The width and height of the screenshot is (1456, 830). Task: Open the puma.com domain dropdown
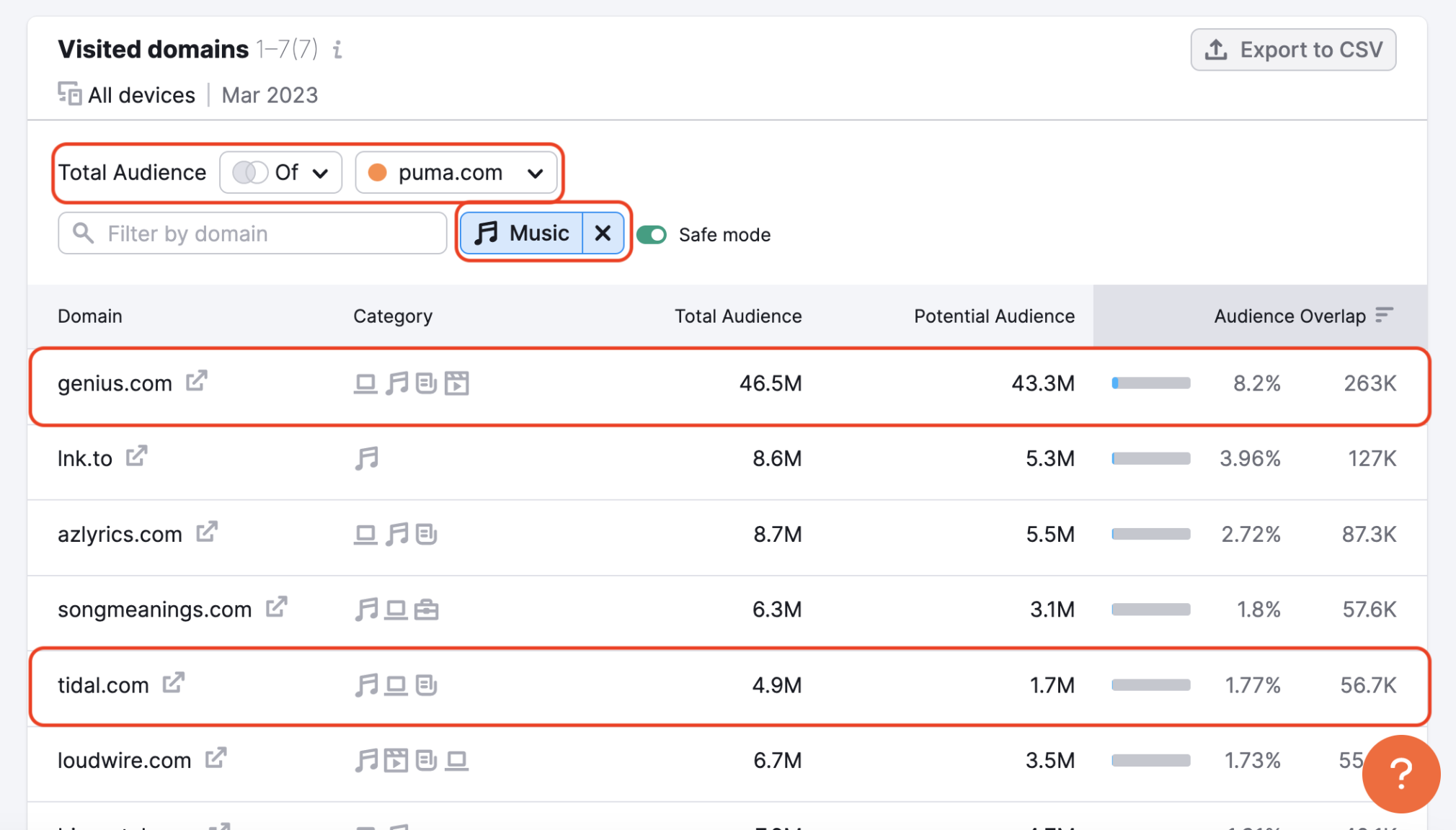pyautogui.click(x=456, y=172)
